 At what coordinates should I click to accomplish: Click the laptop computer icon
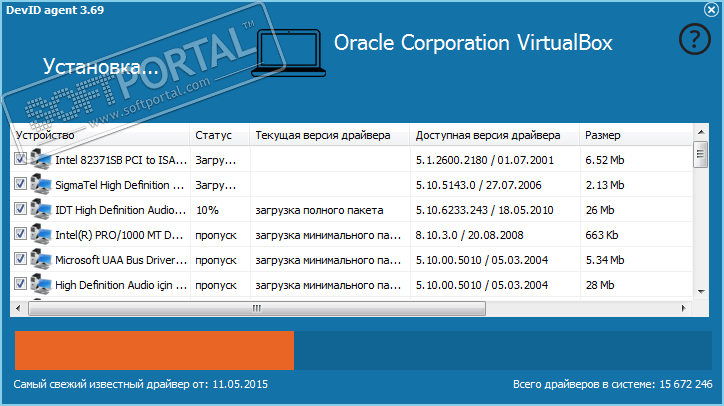pyautogui.click(x=289, y=53)
